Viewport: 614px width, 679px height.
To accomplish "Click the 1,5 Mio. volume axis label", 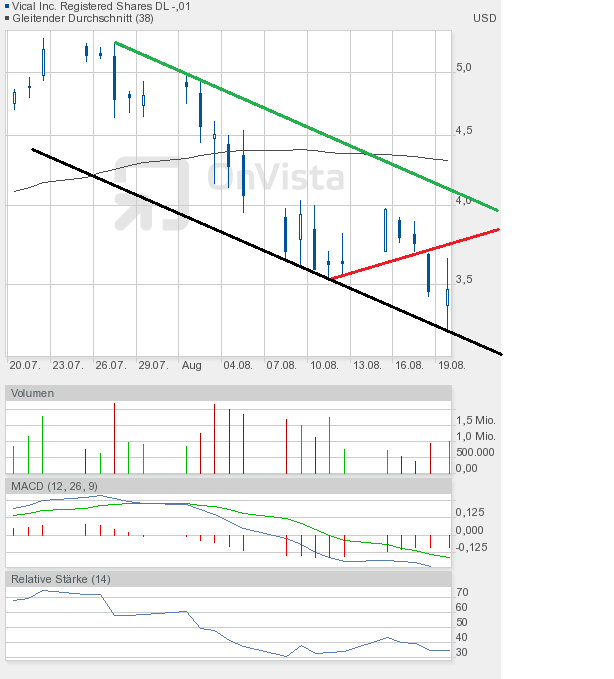I will click(476, 420).
